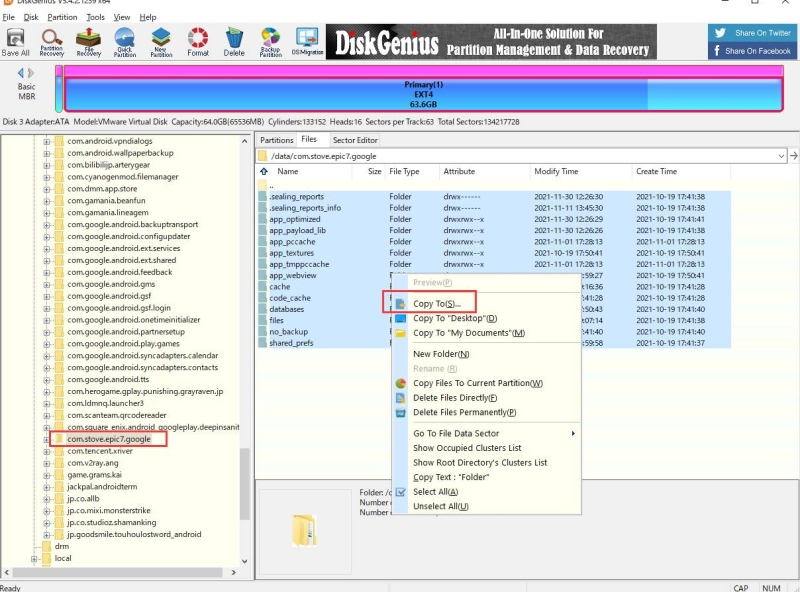Open the File menu
This screenshot has width=800, height=592.
pyautogui.click(x=9, y=17)
